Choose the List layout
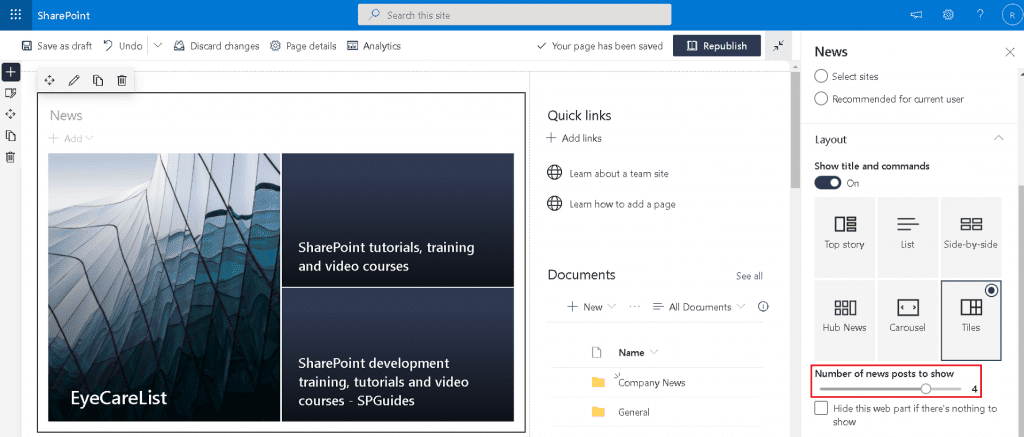This screenshot has width=1024, height=437. point(907,236)
